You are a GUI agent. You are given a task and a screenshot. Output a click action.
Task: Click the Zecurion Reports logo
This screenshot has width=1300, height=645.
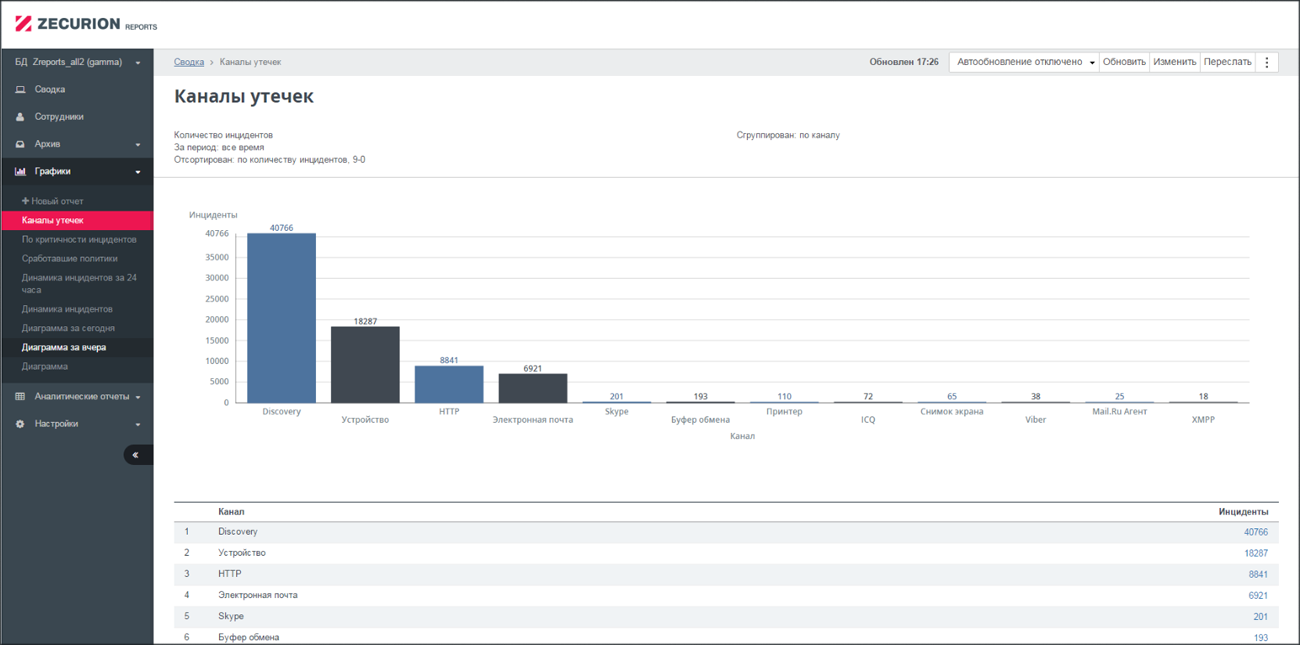(x=86, y=24)
